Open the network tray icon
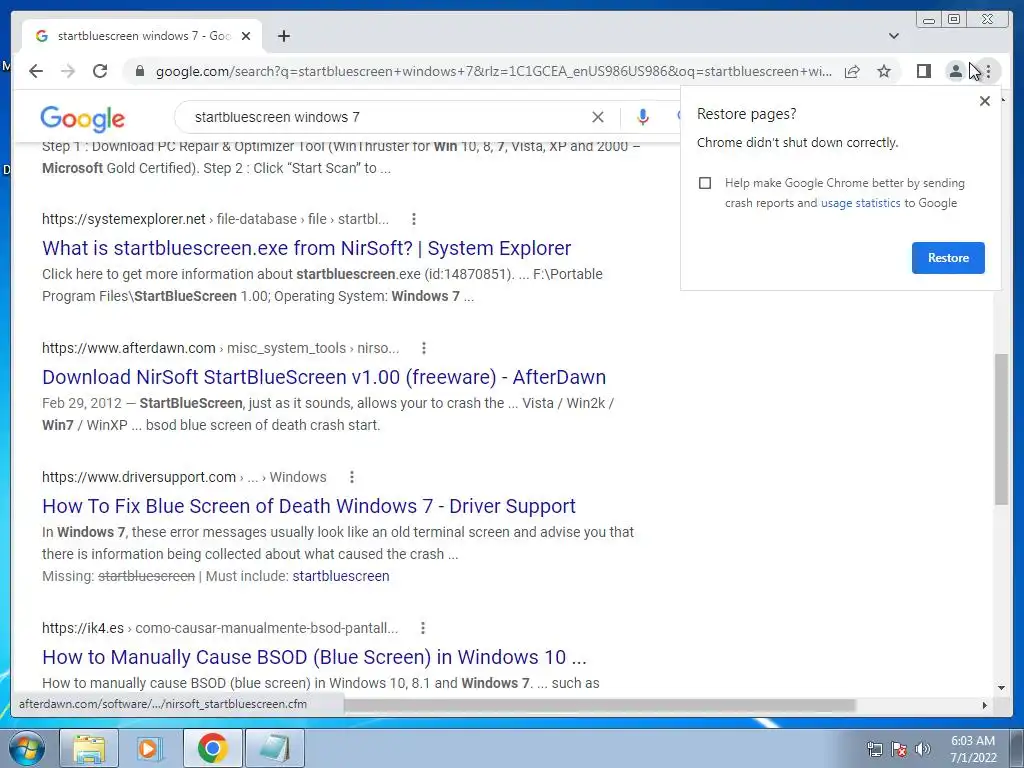Viewport: 1024px width, 768px height. tap(874, 749)
